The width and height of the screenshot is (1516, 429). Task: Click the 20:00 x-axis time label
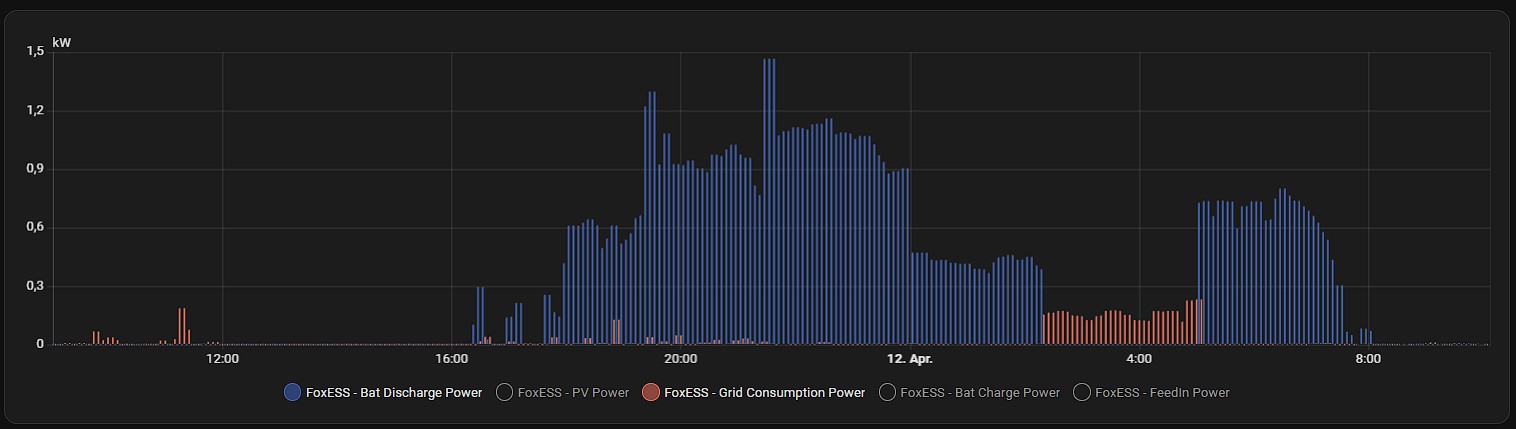point(681,359)
